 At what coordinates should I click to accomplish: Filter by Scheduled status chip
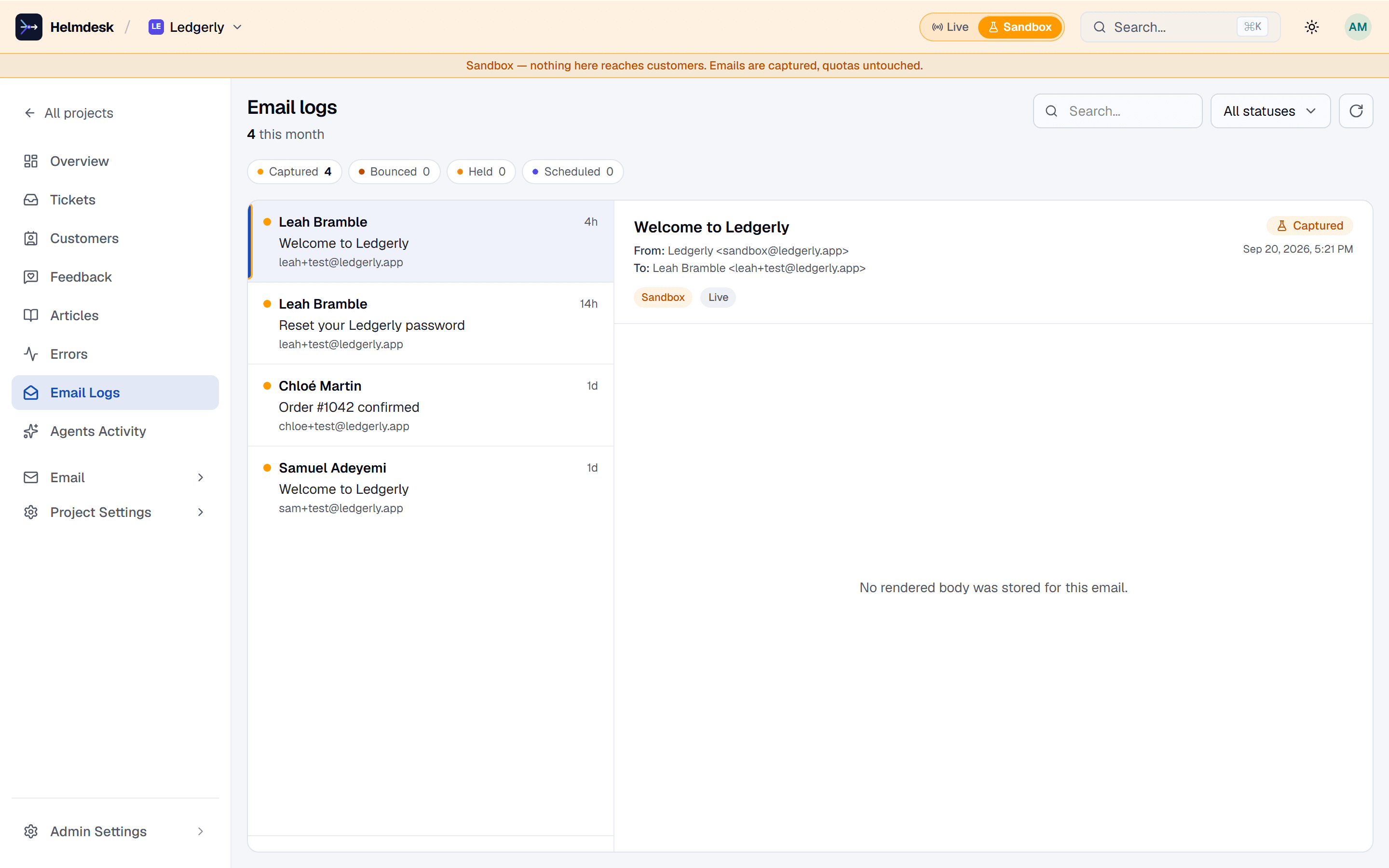click(573, 172)
